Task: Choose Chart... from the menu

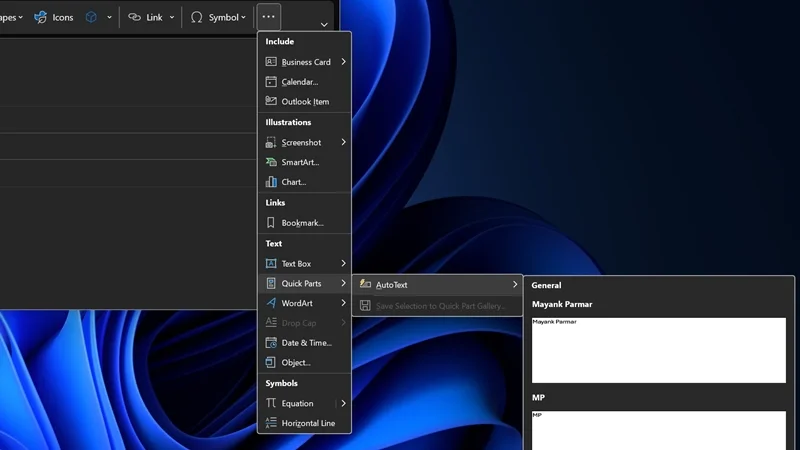Action: pos(304,182)
